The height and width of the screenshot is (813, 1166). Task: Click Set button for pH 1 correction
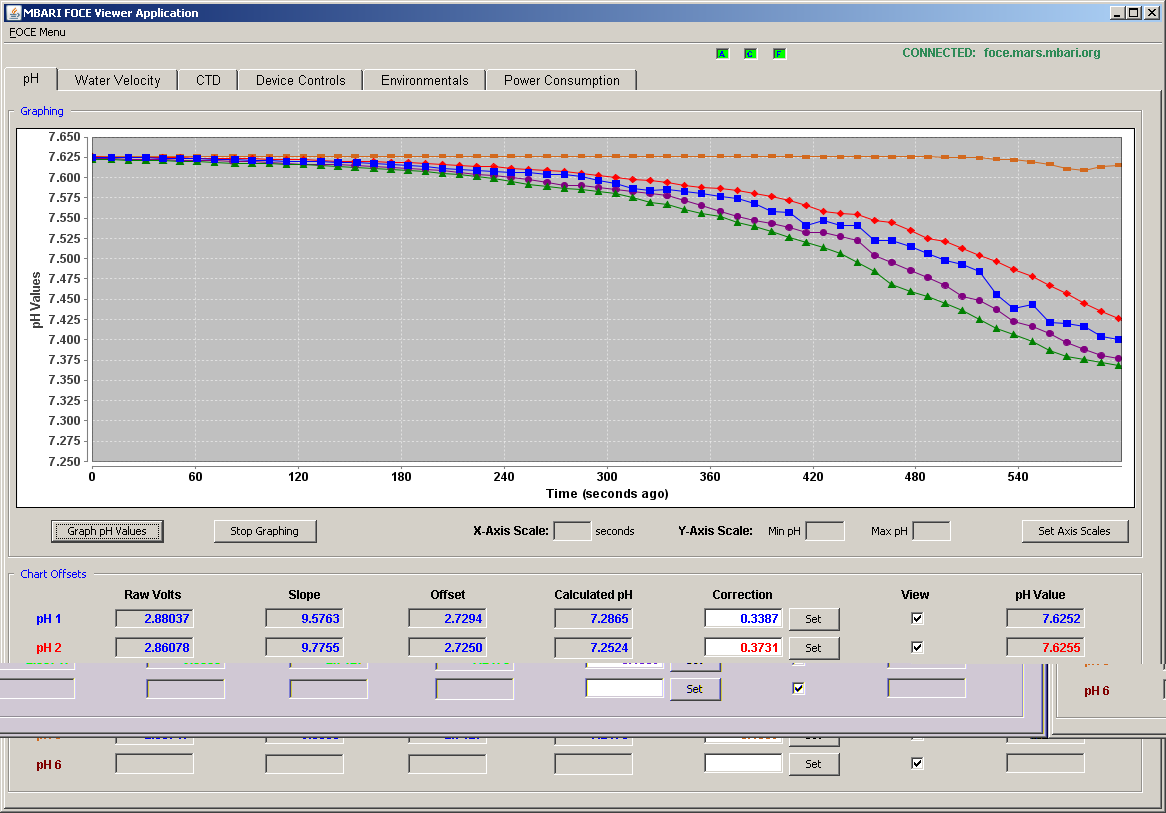pos(814,619)
